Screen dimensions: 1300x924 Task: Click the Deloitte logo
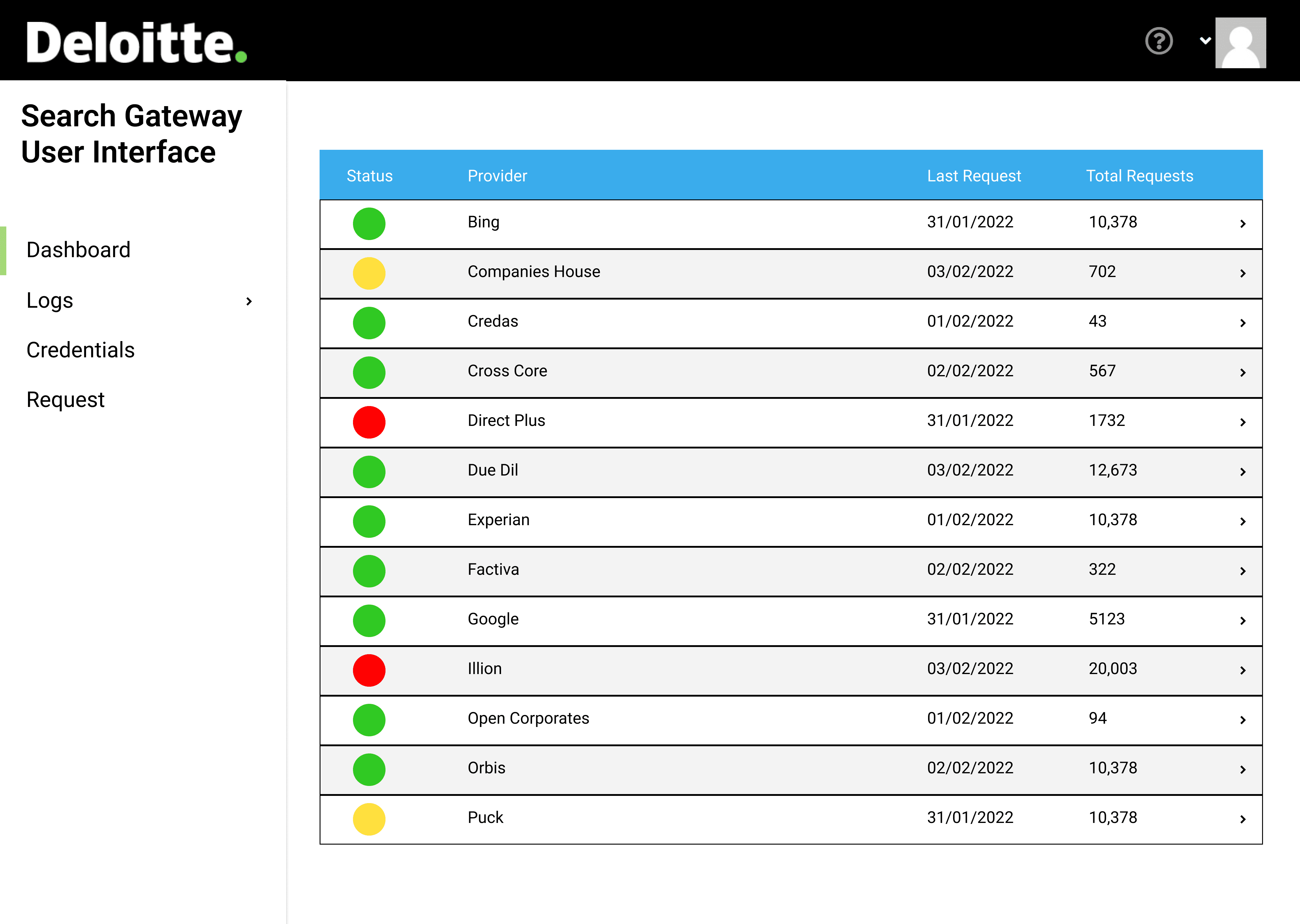pyautogui.click(x=137, y=43)
